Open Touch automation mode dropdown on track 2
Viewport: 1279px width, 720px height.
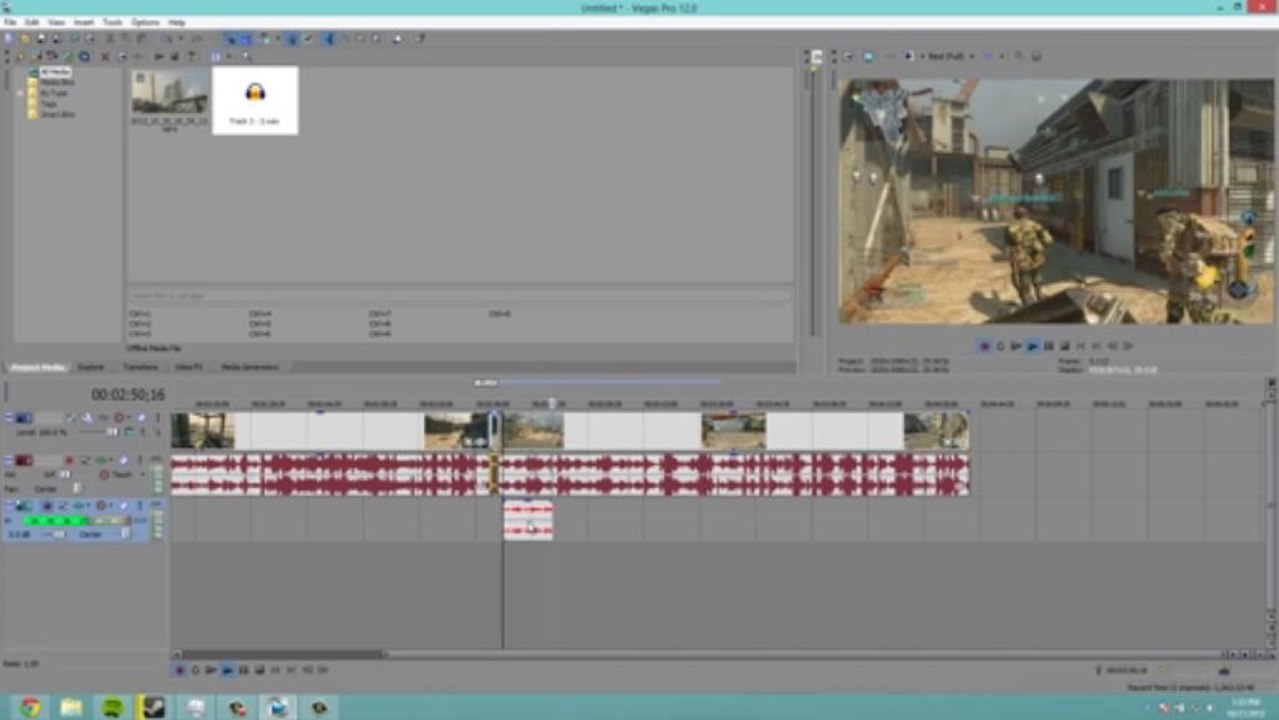pyautogui.click(x=143, y=474)
